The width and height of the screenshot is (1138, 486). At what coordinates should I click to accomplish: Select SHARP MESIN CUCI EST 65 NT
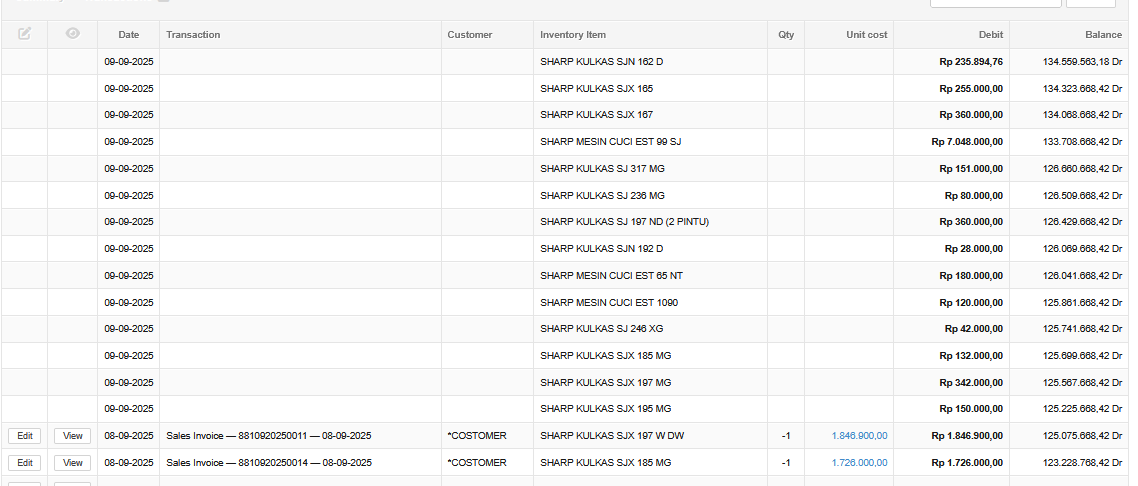coord(611,276)
